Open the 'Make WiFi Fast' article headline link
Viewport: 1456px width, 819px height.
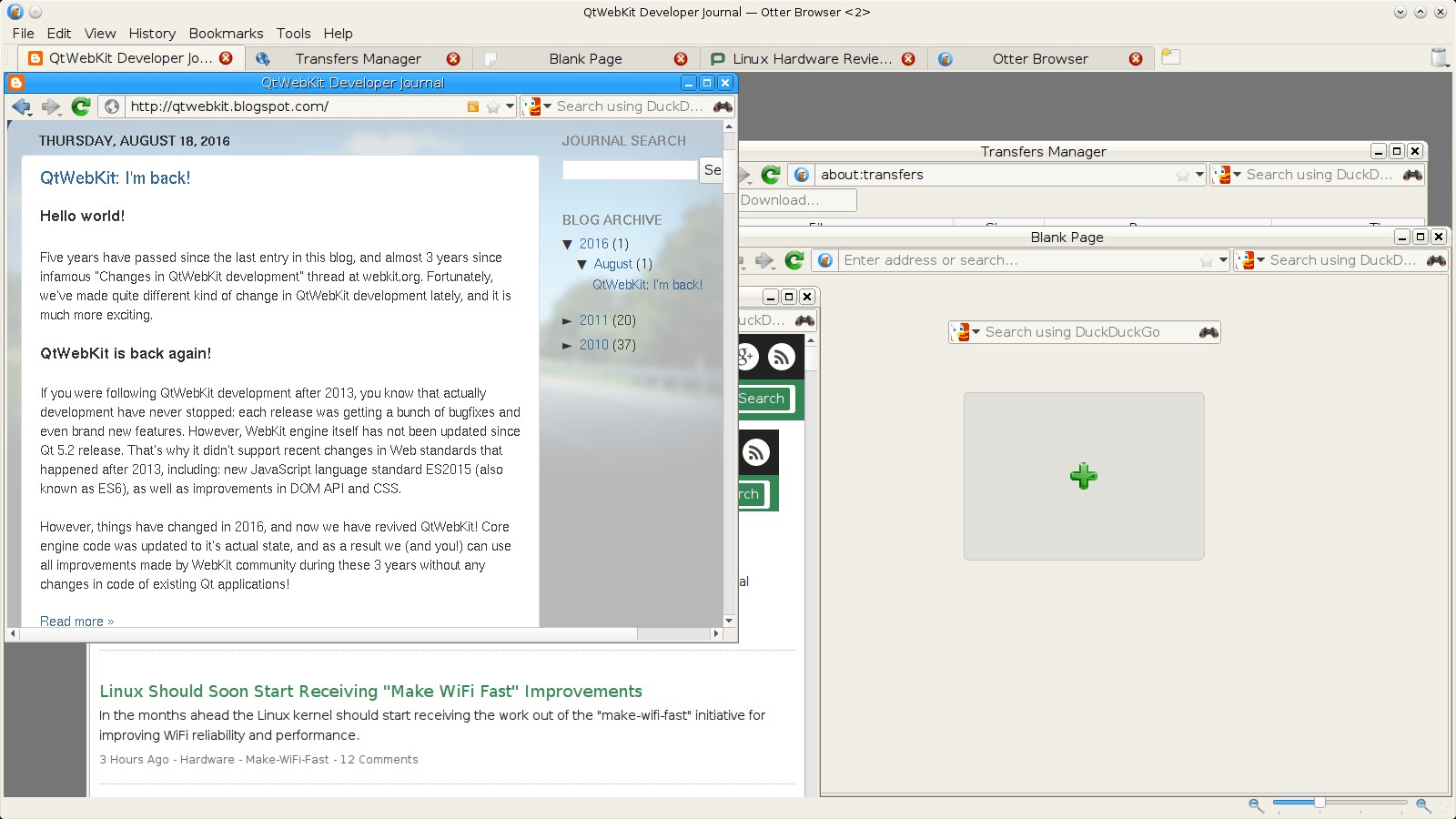tap(370, 692)
